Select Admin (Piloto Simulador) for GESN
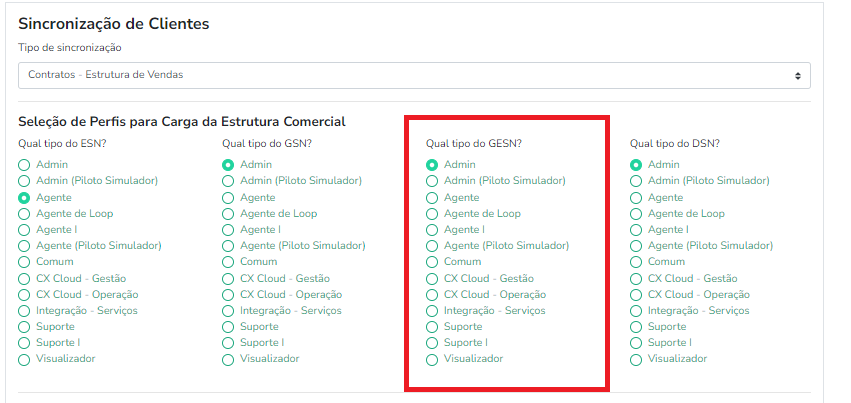 (x=432, y=181)
